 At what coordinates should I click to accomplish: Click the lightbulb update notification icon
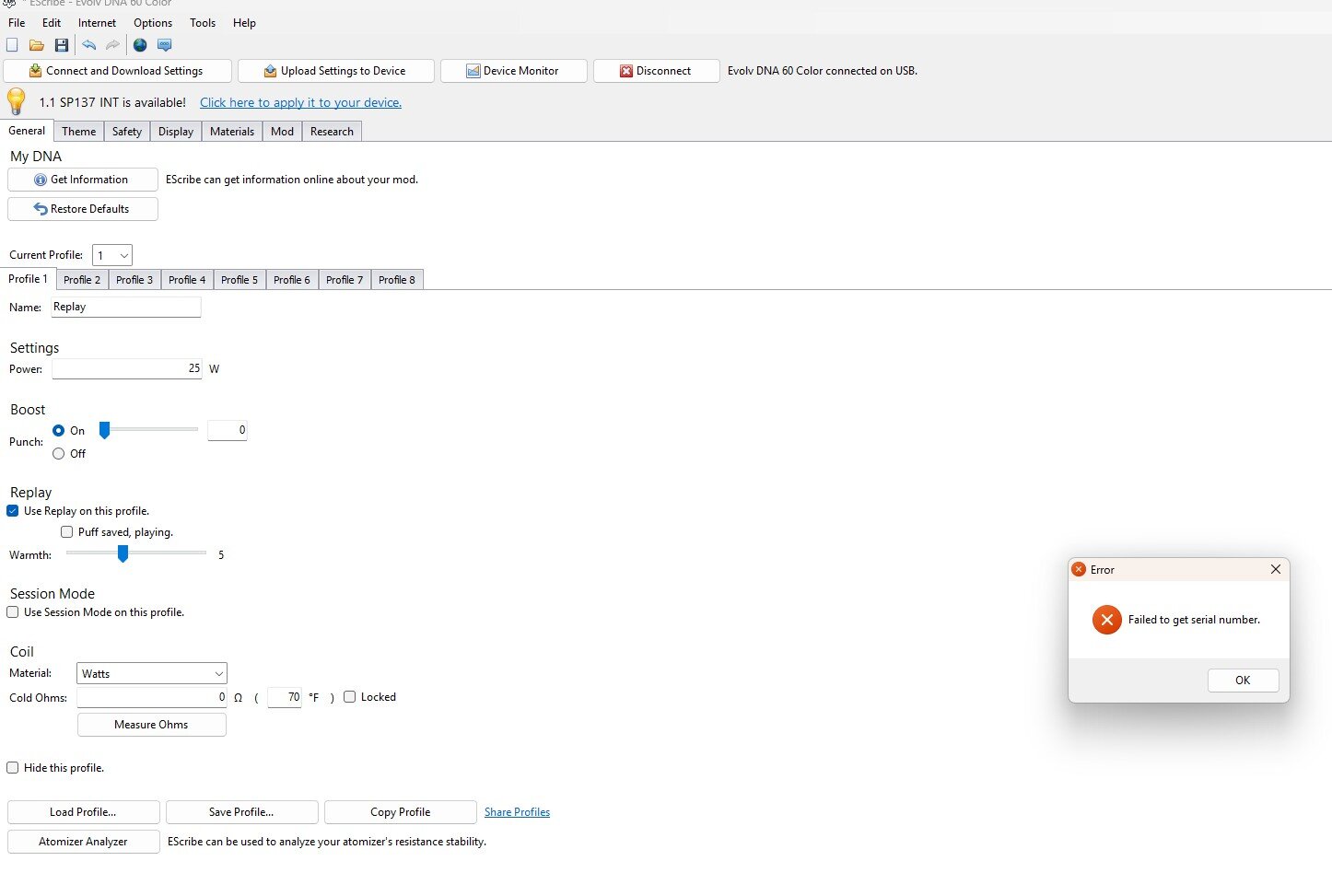point(17,101)
